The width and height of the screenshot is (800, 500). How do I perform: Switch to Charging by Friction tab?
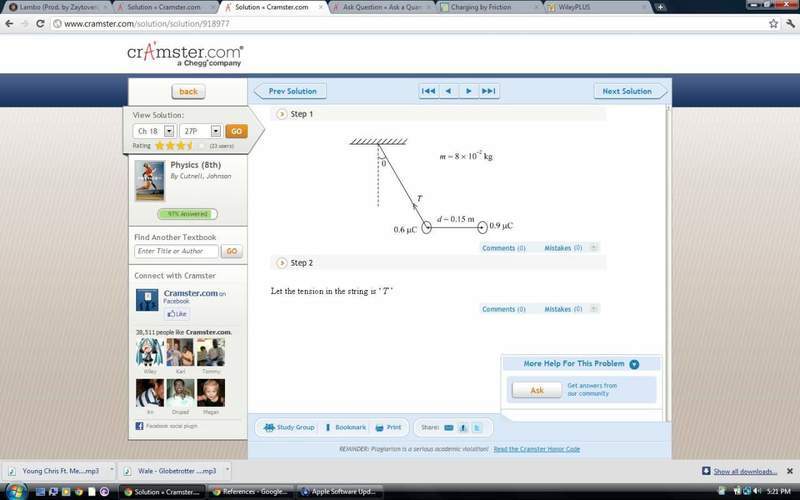point(488,7)
